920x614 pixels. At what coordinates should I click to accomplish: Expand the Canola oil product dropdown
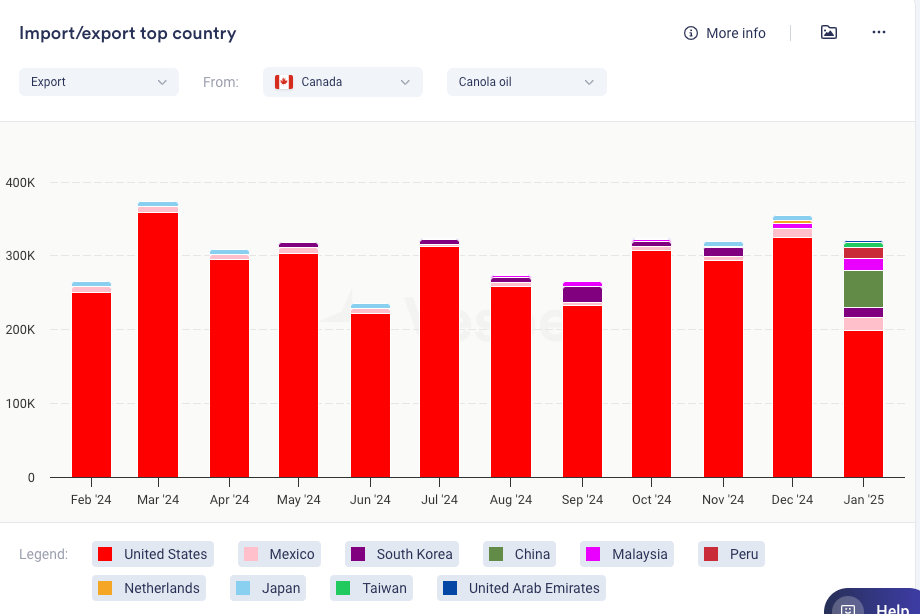coord(526,82)
